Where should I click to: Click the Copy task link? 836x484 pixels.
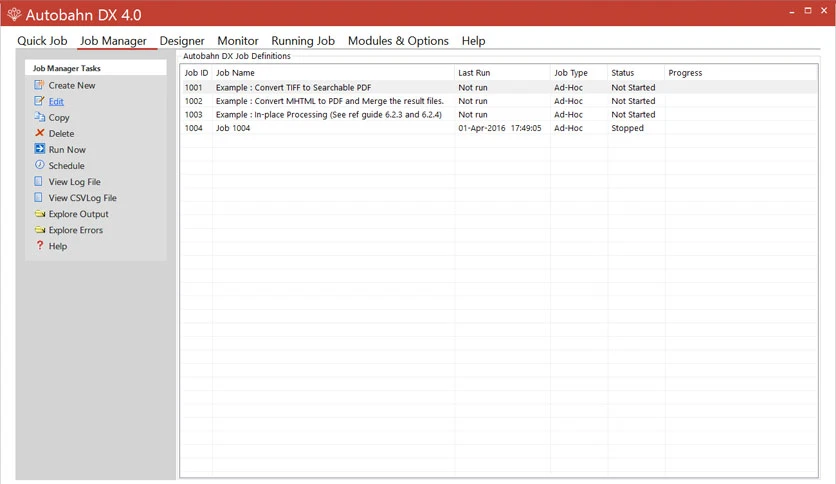[59, 117]
